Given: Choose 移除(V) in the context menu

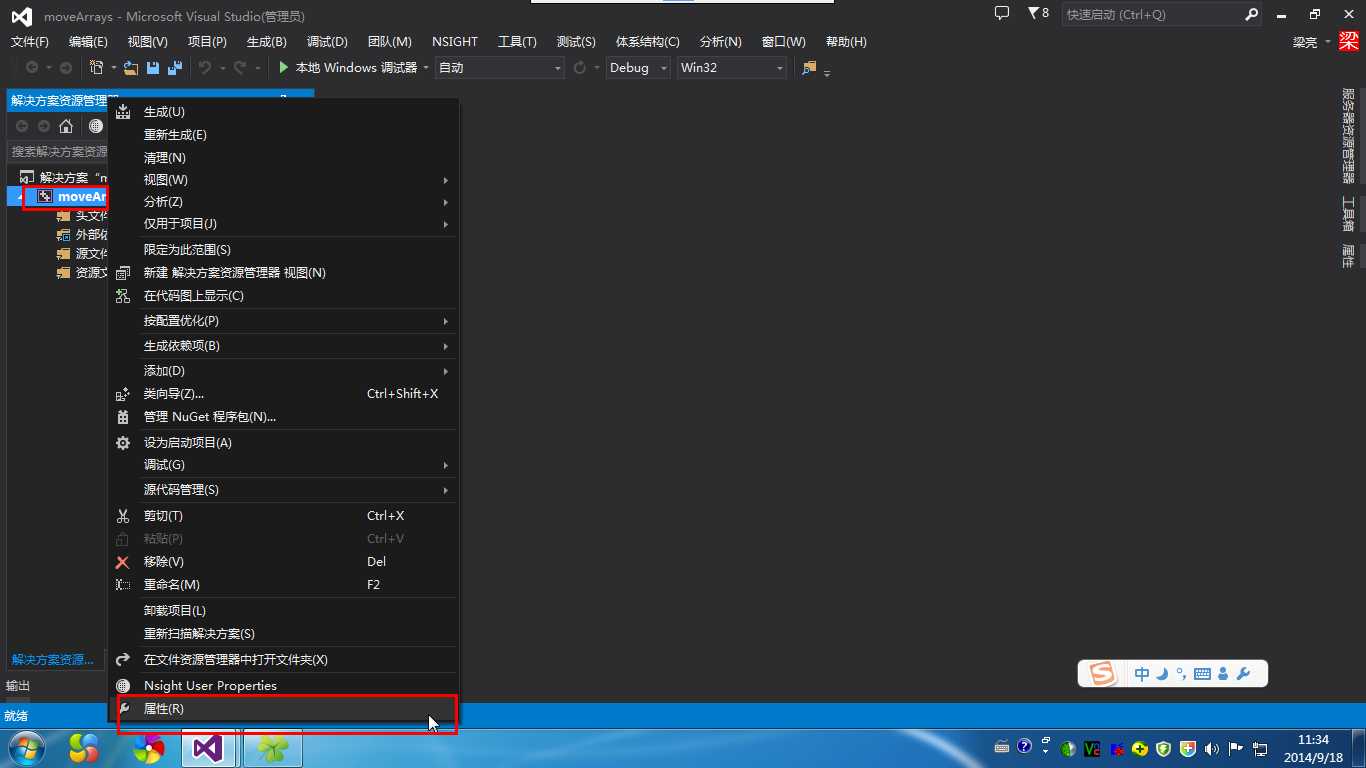Looking at the screenshot, I should point(284,562).
